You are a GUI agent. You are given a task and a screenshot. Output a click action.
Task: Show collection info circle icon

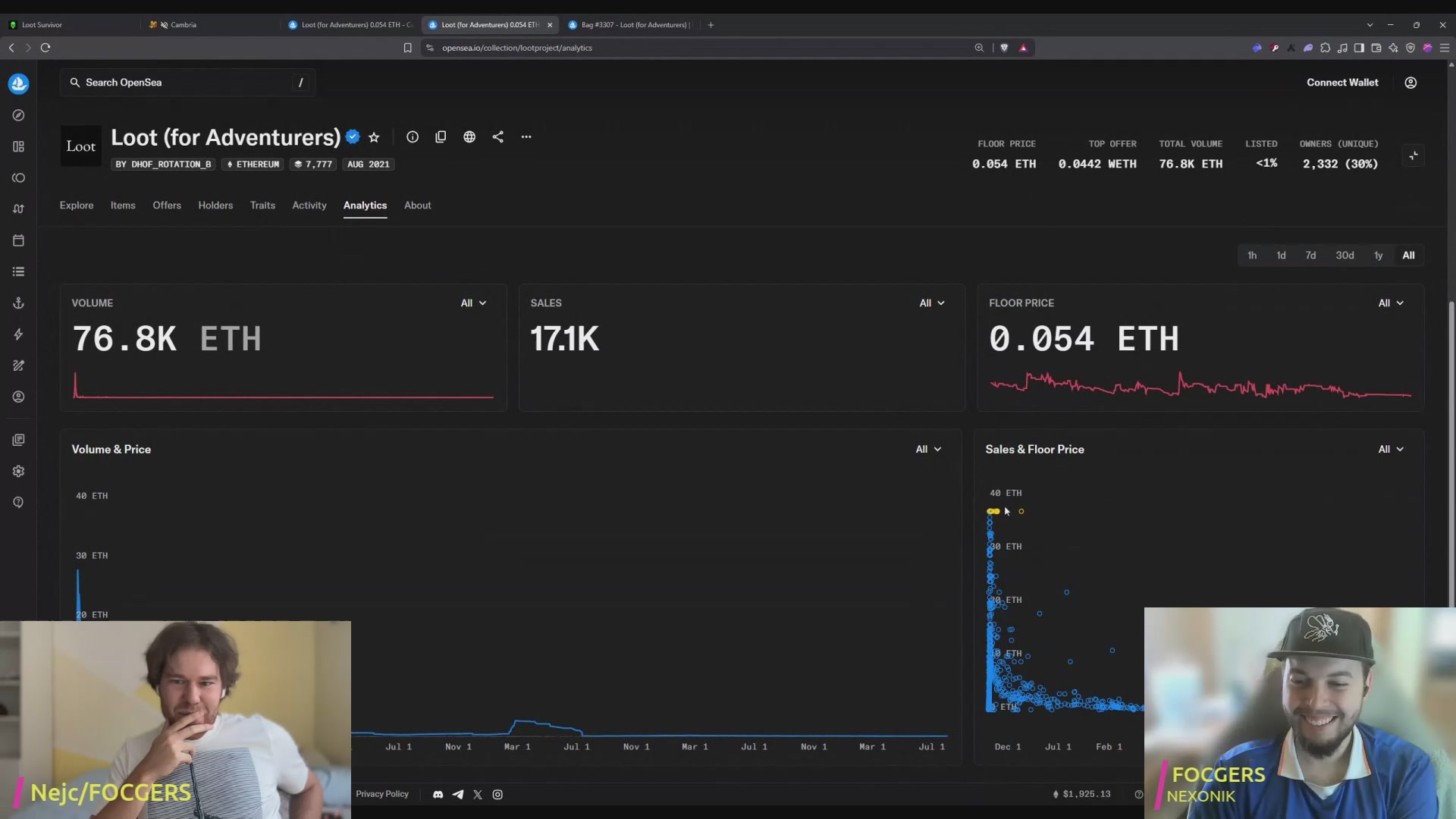(413, 137)
